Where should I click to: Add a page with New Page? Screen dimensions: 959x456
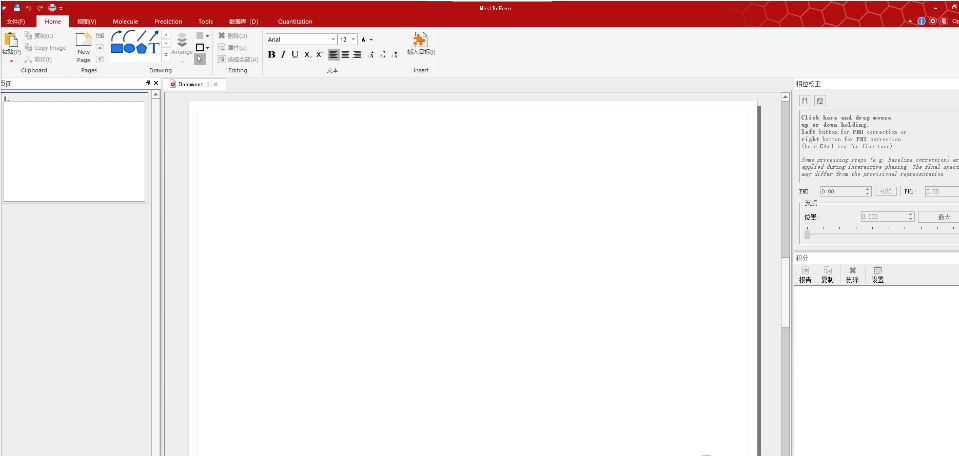[84, 48]
